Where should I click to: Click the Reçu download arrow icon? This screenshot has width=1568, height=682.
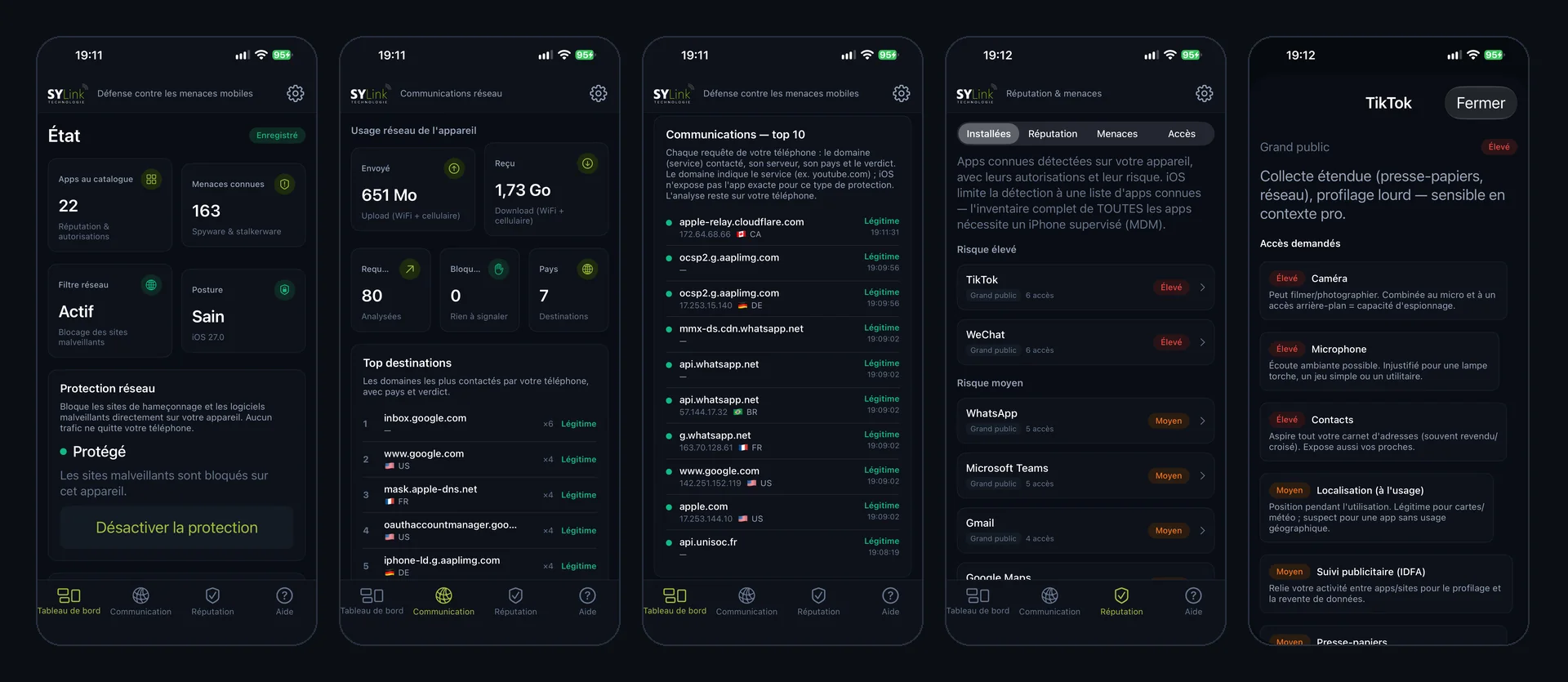click(587, 163)
